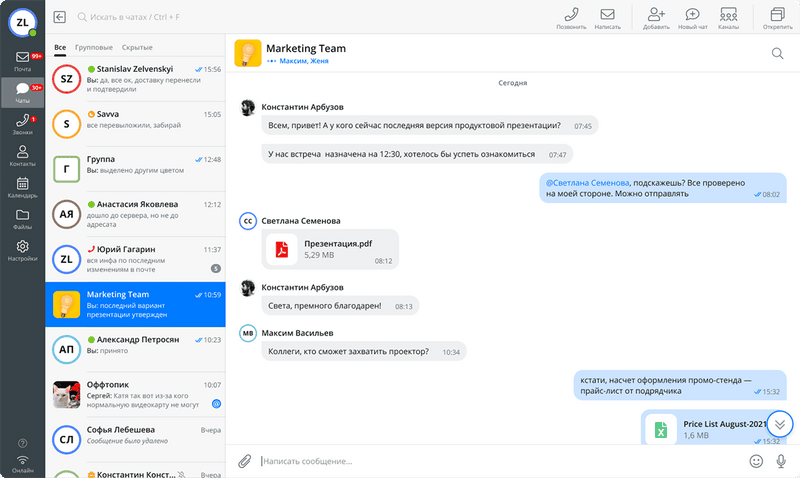Go to Контакты in the sidebar
The image size is (800, 478).
(x=22, y=156)
